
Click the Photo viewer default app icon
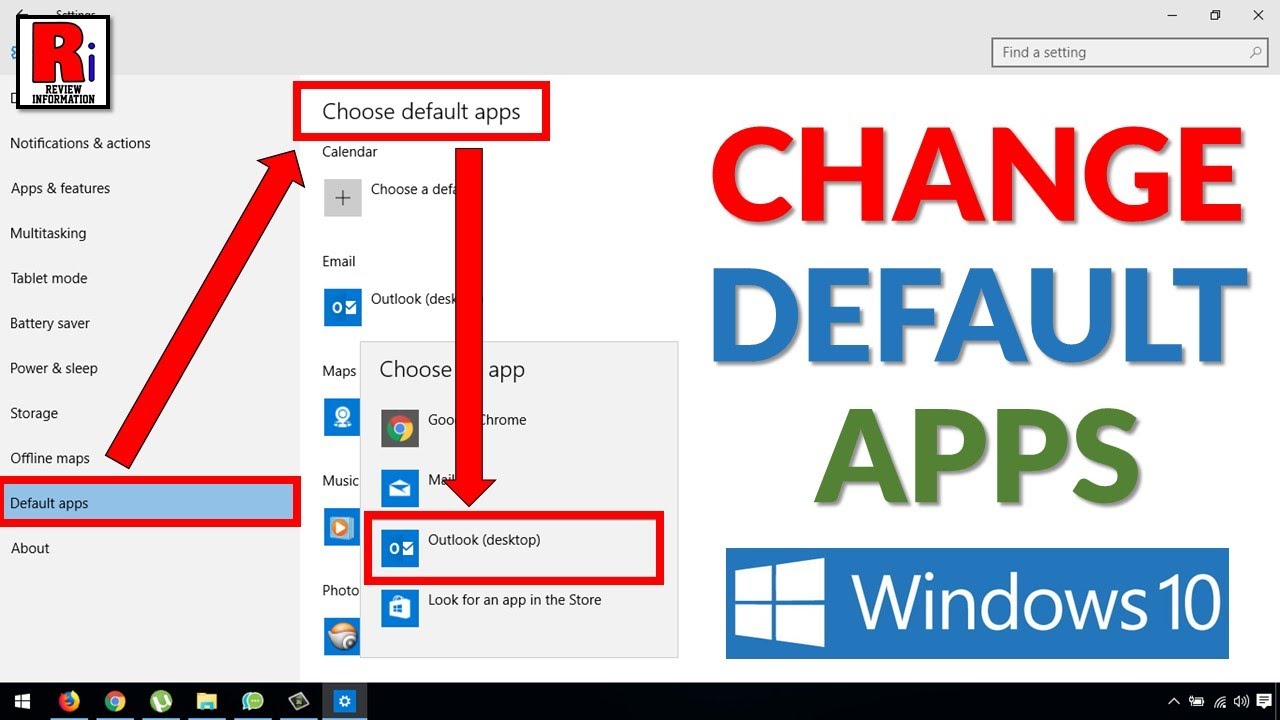(x=342, y=636)
